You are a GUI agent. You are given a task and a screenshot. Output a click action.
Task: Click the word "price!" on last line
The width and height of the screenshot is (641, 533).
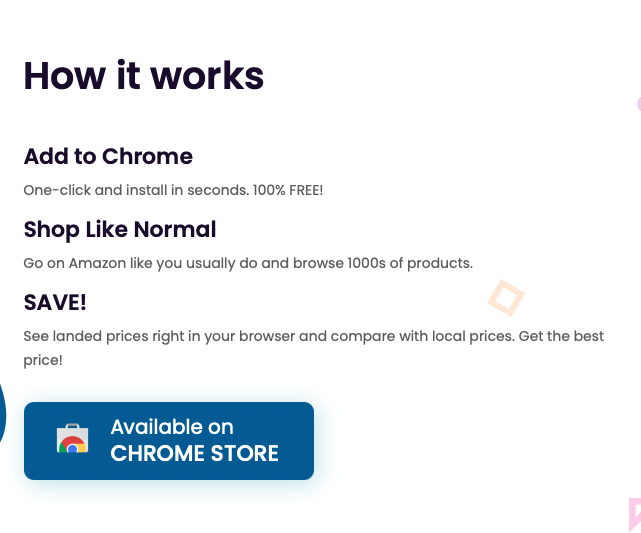pyautogui.click(x=43, y=361)
